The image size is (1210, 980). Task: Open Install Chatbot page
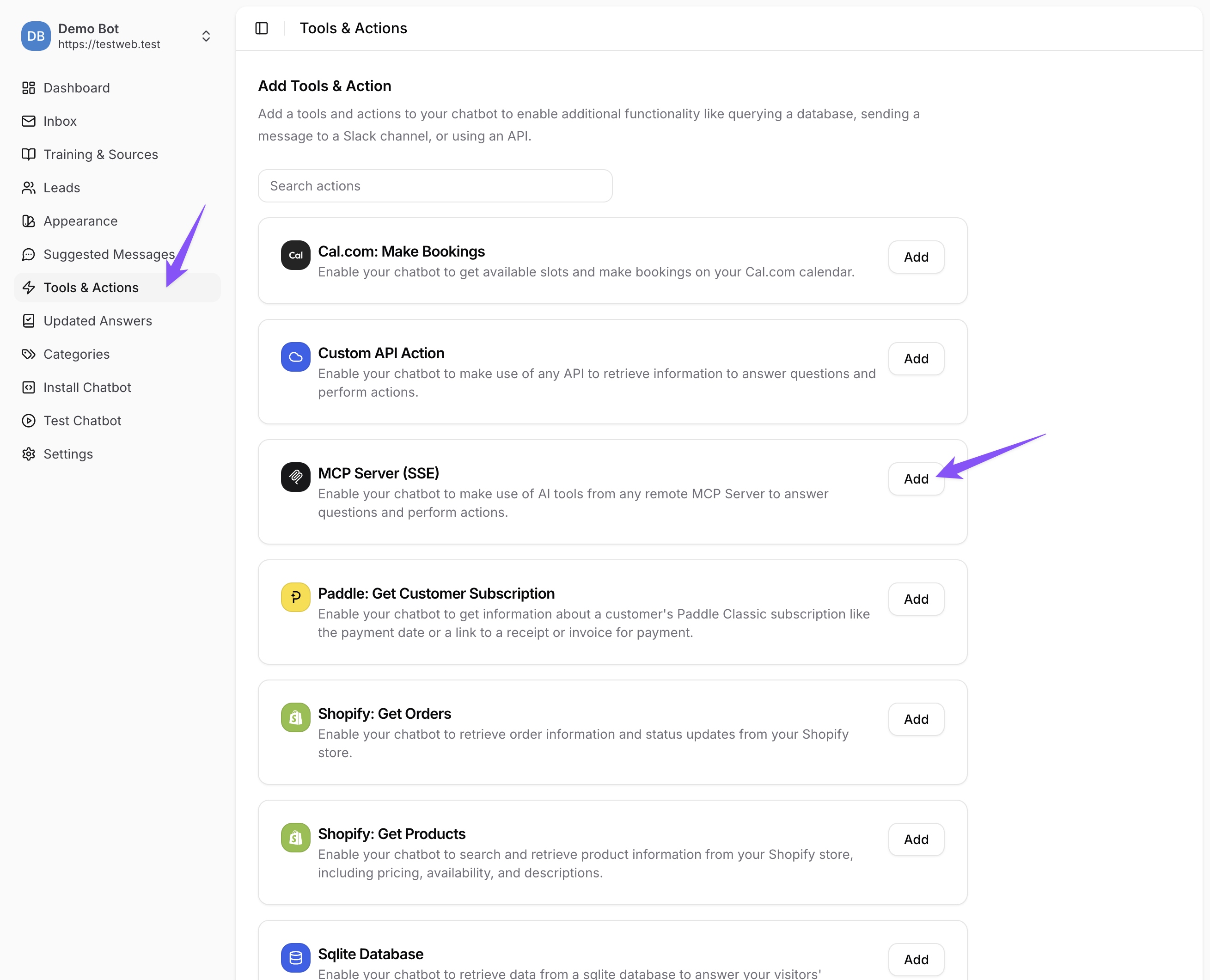(87, 387)
